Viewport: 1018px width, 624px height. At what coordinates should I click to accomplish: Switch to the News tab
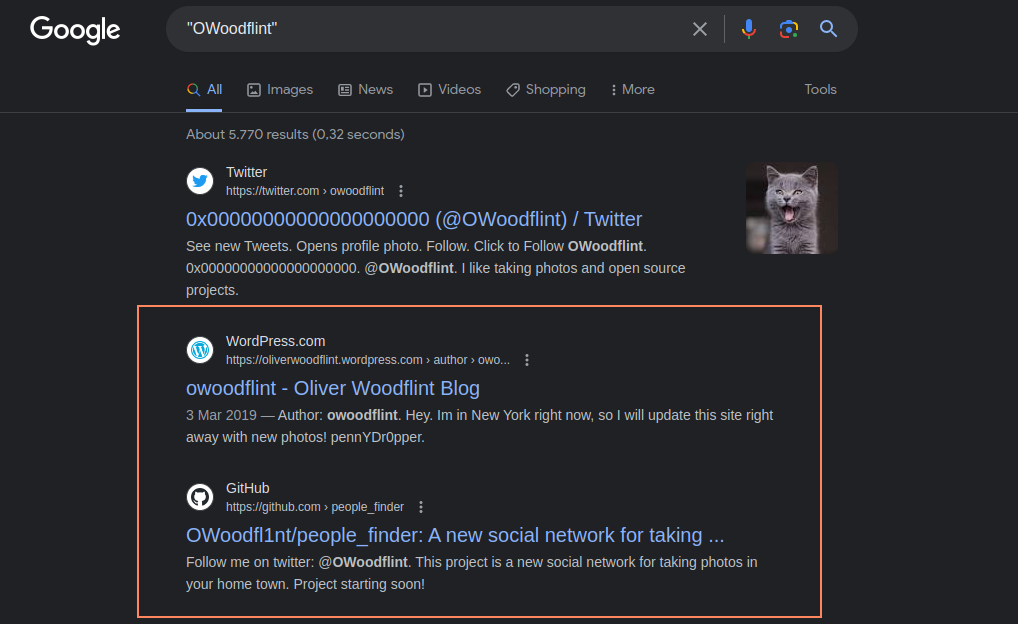pos(365,89)
